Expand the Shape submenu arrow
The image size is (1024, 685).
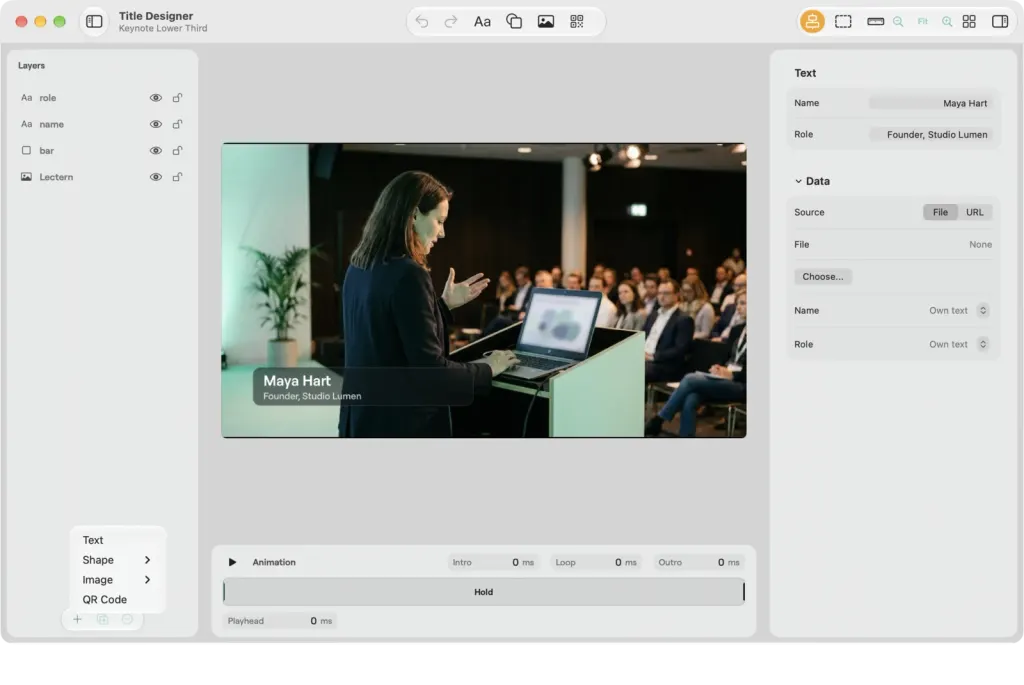click(148, 560)
